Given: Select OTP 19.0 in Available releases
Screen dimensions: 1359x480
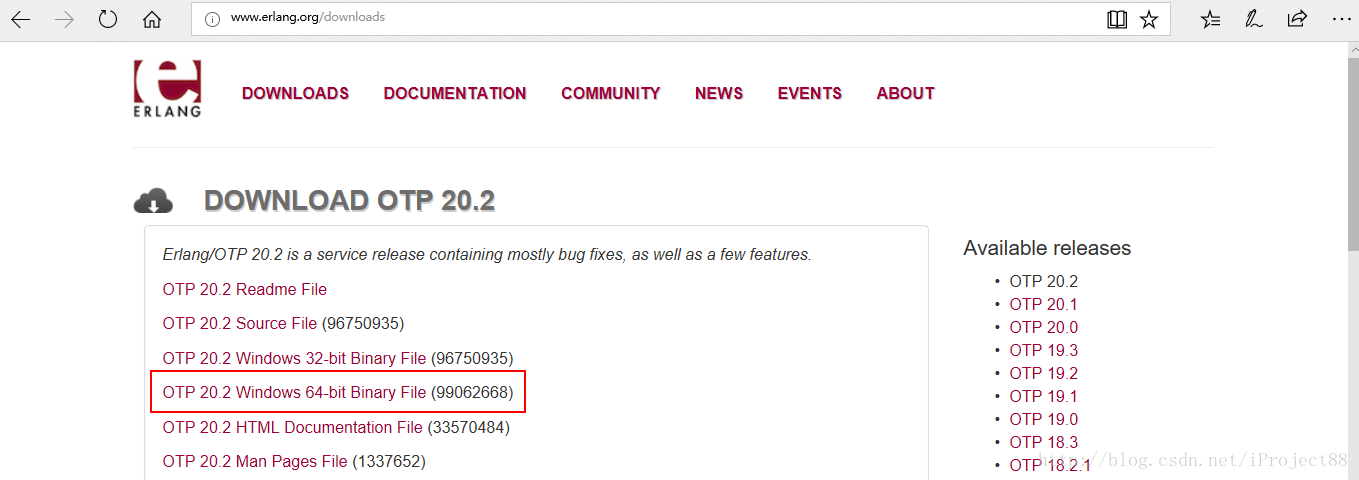Looking at the screenshot, I should pyautogui.click(x=1044, y=419).
